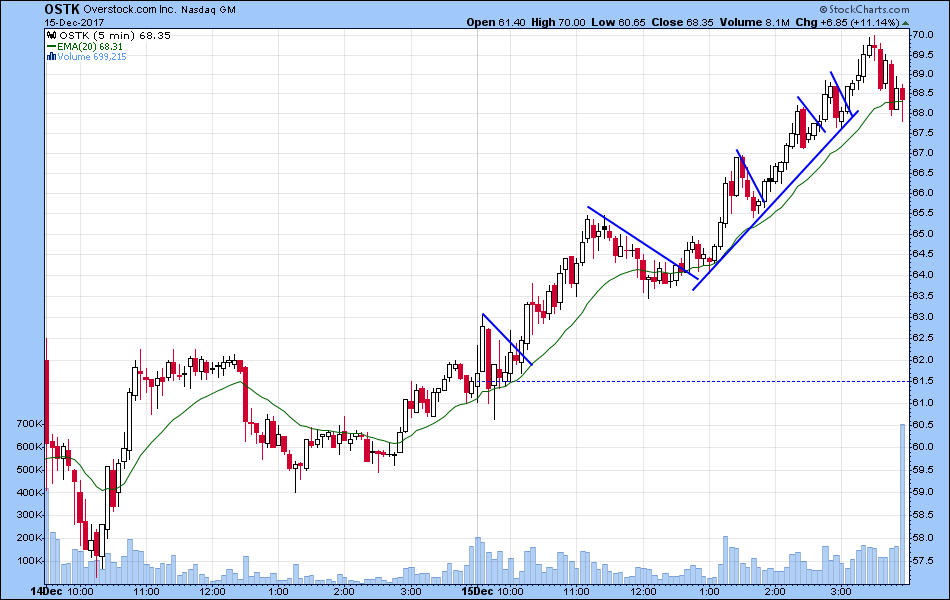950x600 pixels.
Task: Click the Close 68.35 value
Action: click(x=682, y=22)
